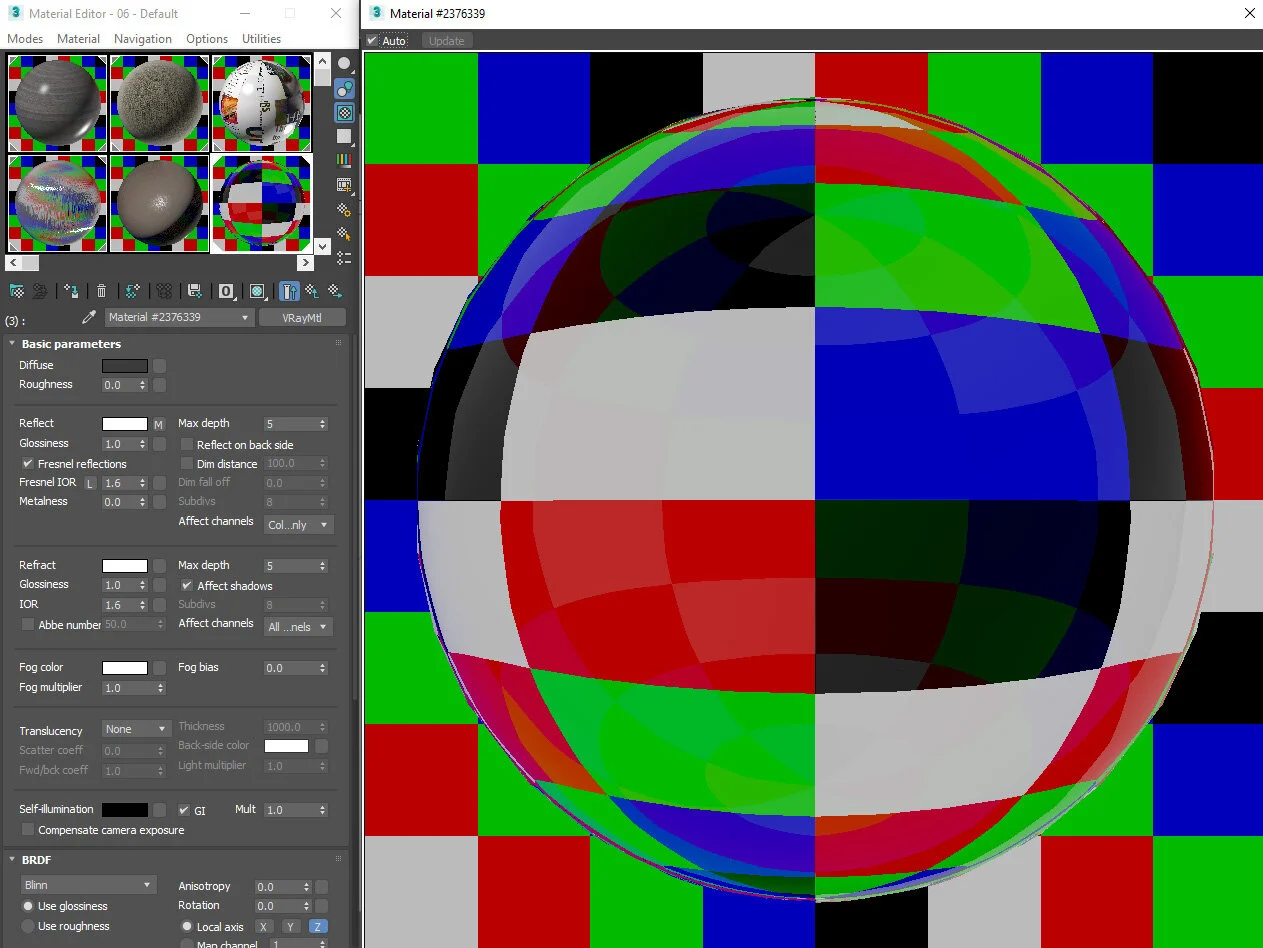Click the Video Color Check icon
1263x948 pixels.
[344, 160]
